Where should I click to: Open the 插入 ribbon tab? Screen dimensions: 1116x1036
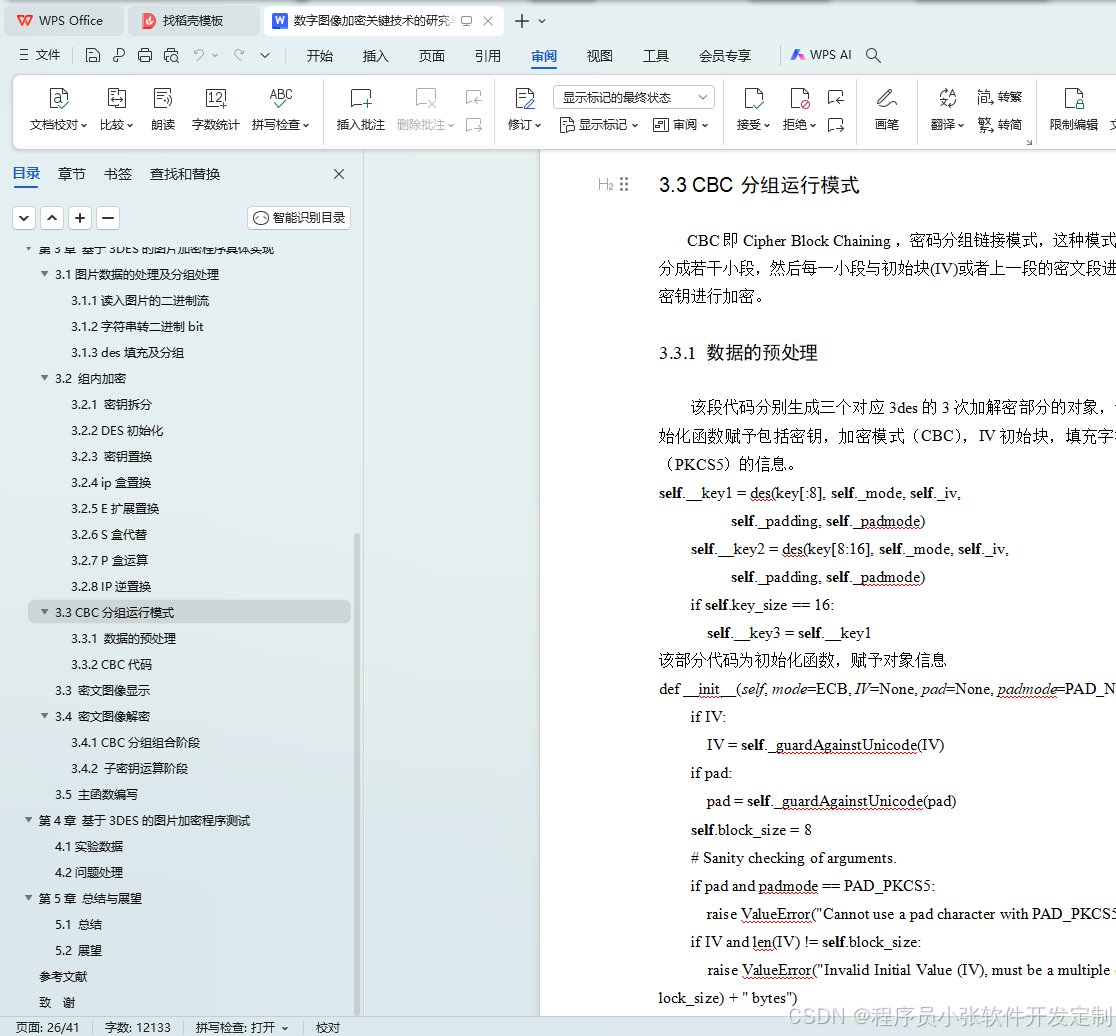[x=375, y=56]
